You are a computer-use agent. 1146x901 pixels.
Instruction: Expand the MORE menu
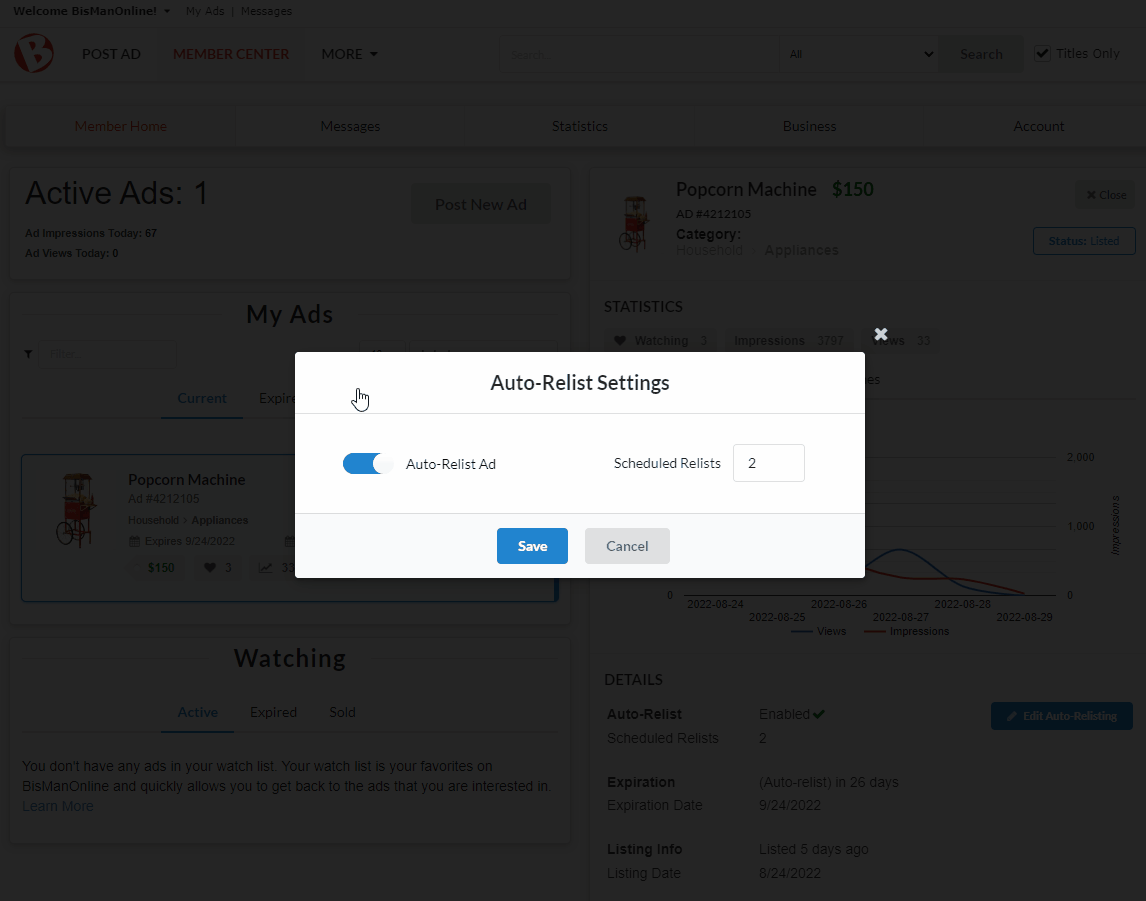click(349, 54)
